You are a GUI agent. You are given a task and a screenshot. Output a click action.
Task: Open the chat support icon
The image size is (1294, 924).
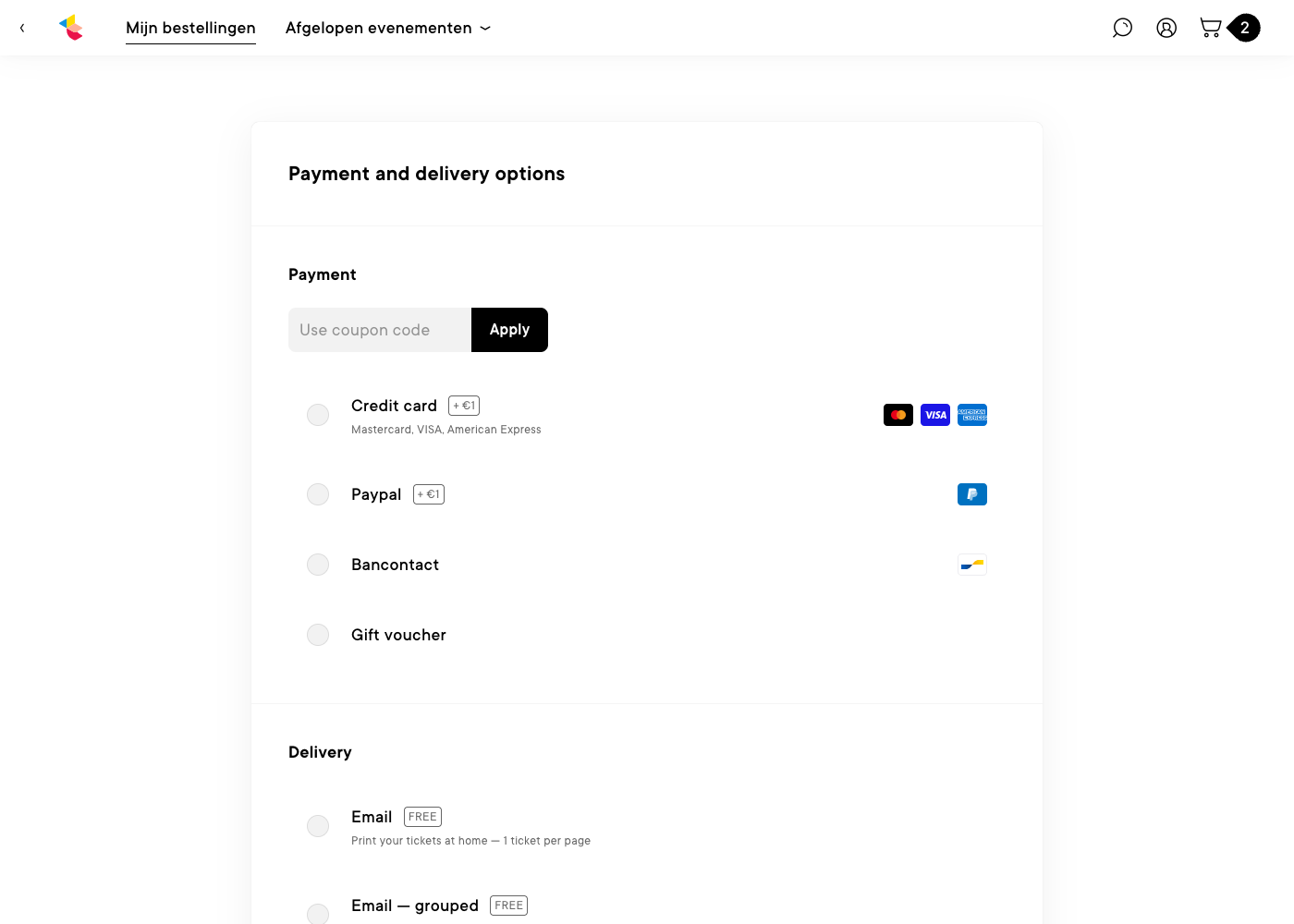[1122, 28]
